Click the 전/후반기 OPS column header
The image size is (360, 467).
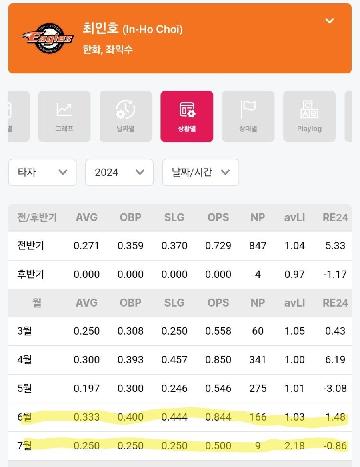218,217
